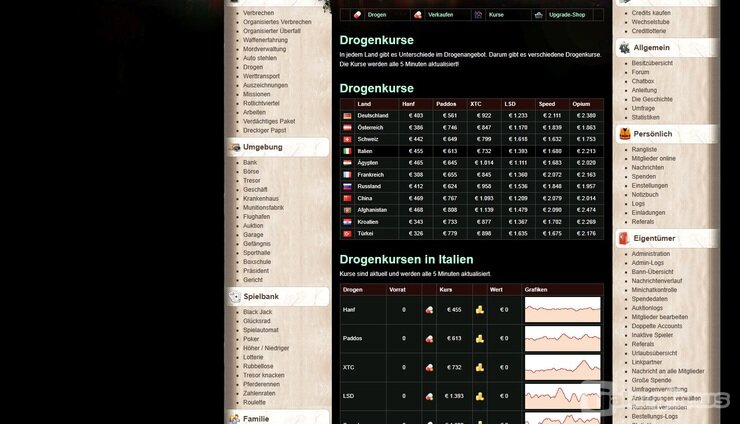The height and width of the screenshot is (424, 740).
Task: Click the Opium column header
Action: [x=581, y=104]
